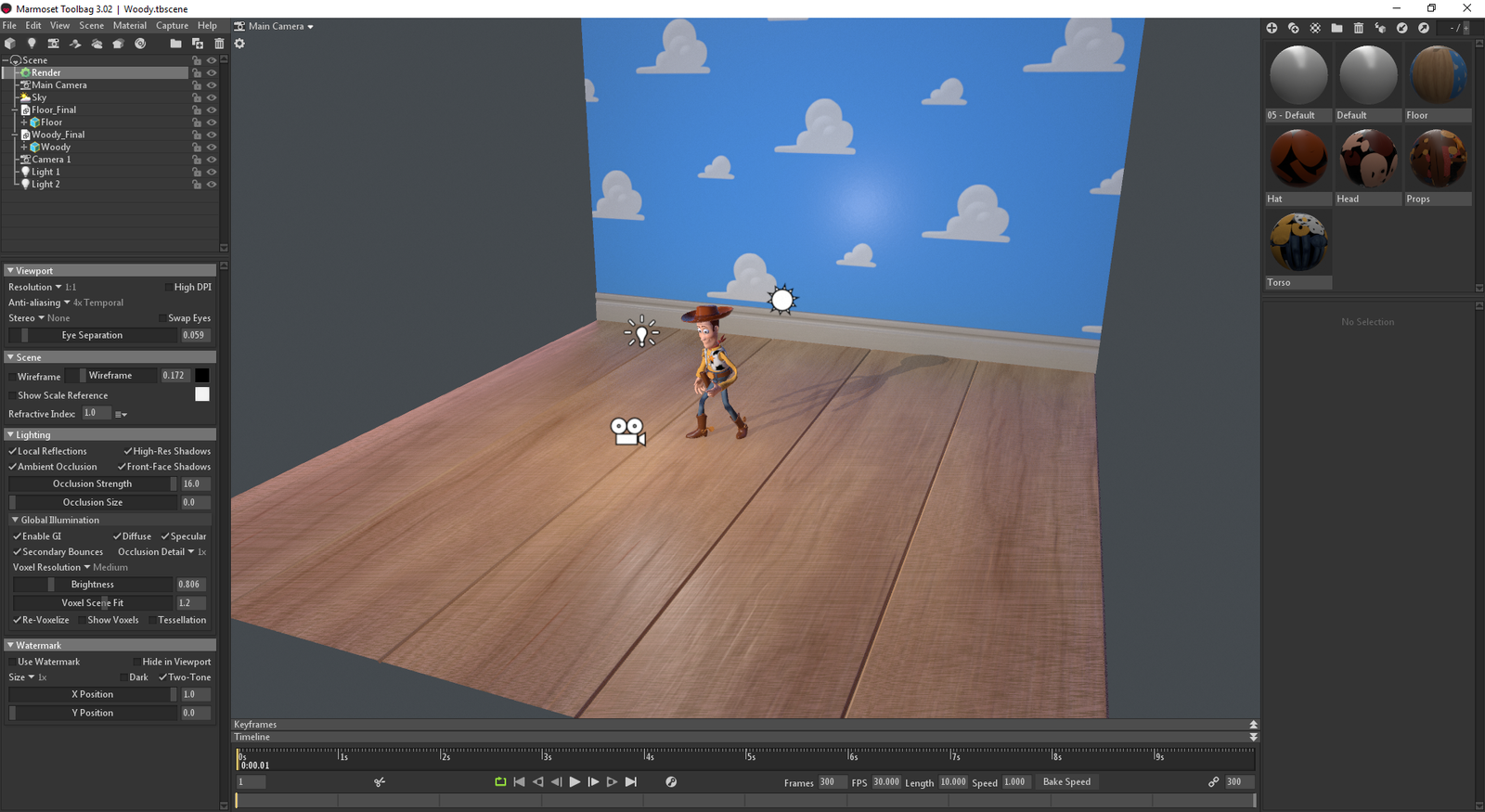Click Bake Speed button
The image size is (1485, 812).
pyautogui.click(x=1066, y=782)
